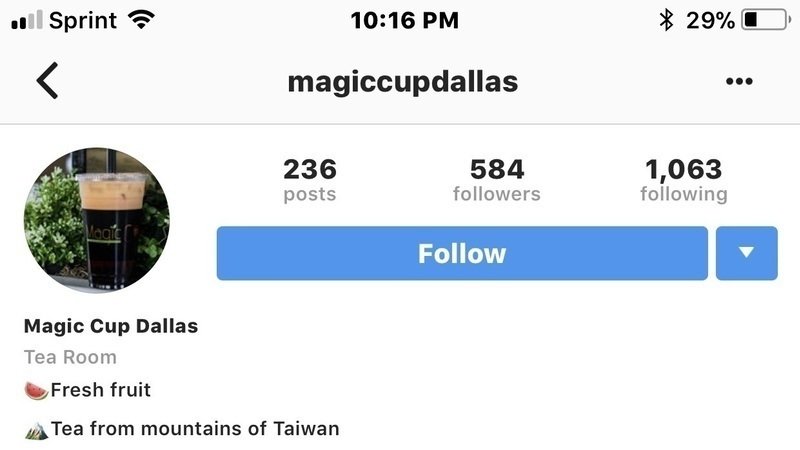Tap the cellular signal bars icon
Screen dimensions: 800x450
27,20
